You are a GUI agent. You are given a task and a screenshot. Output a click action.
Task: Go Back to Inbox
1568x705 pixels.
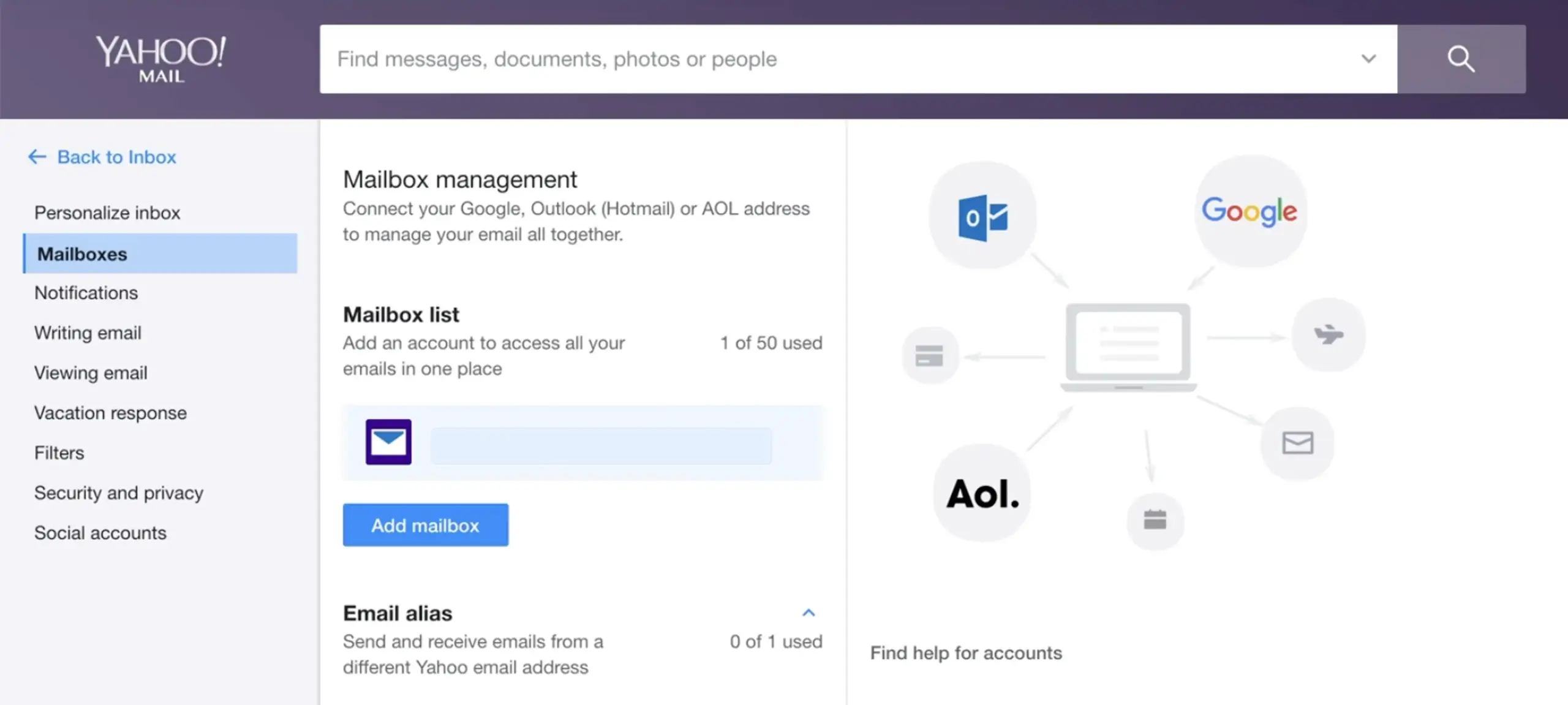pos(116,157)
